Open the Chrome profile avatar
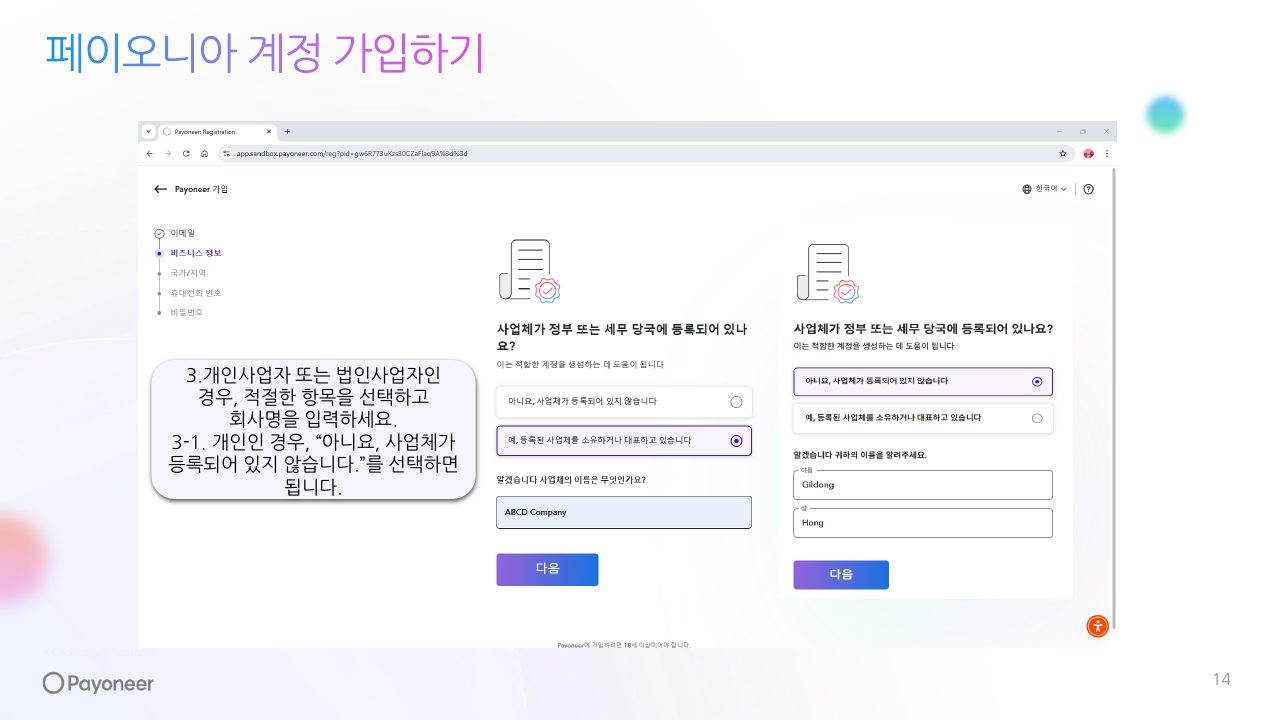This screenshot has width=1280, height=720. [x=1088, y=153]
